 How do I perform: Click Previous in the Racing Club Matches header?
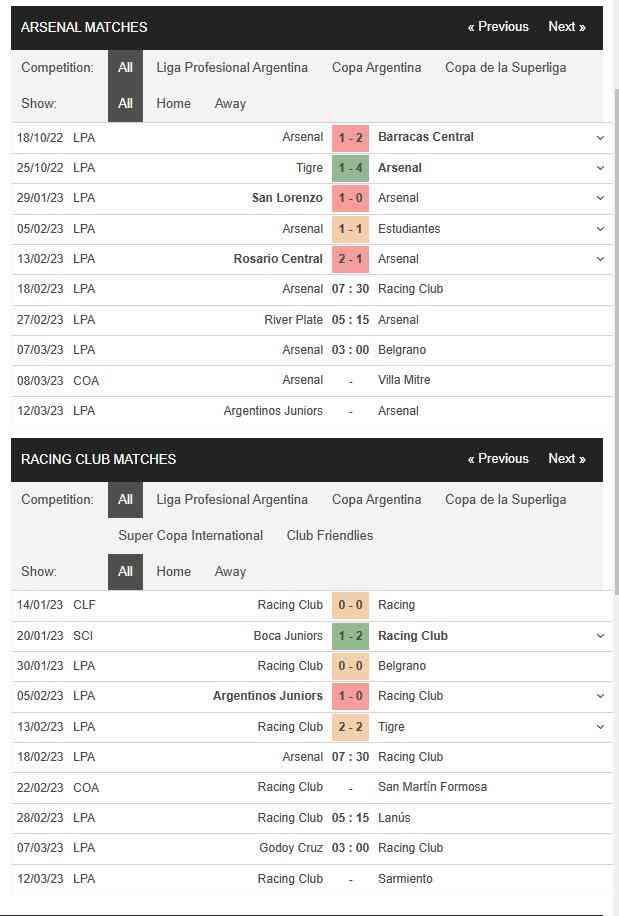point(497,458)
